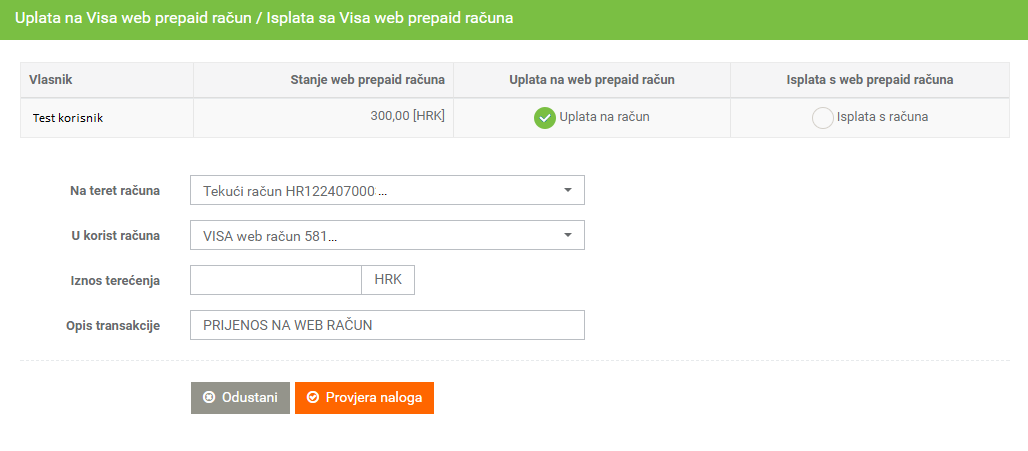The image size is (1028, 451).
Task: Open the Na teret računa dropdown
Action: (x=387, y=190)
